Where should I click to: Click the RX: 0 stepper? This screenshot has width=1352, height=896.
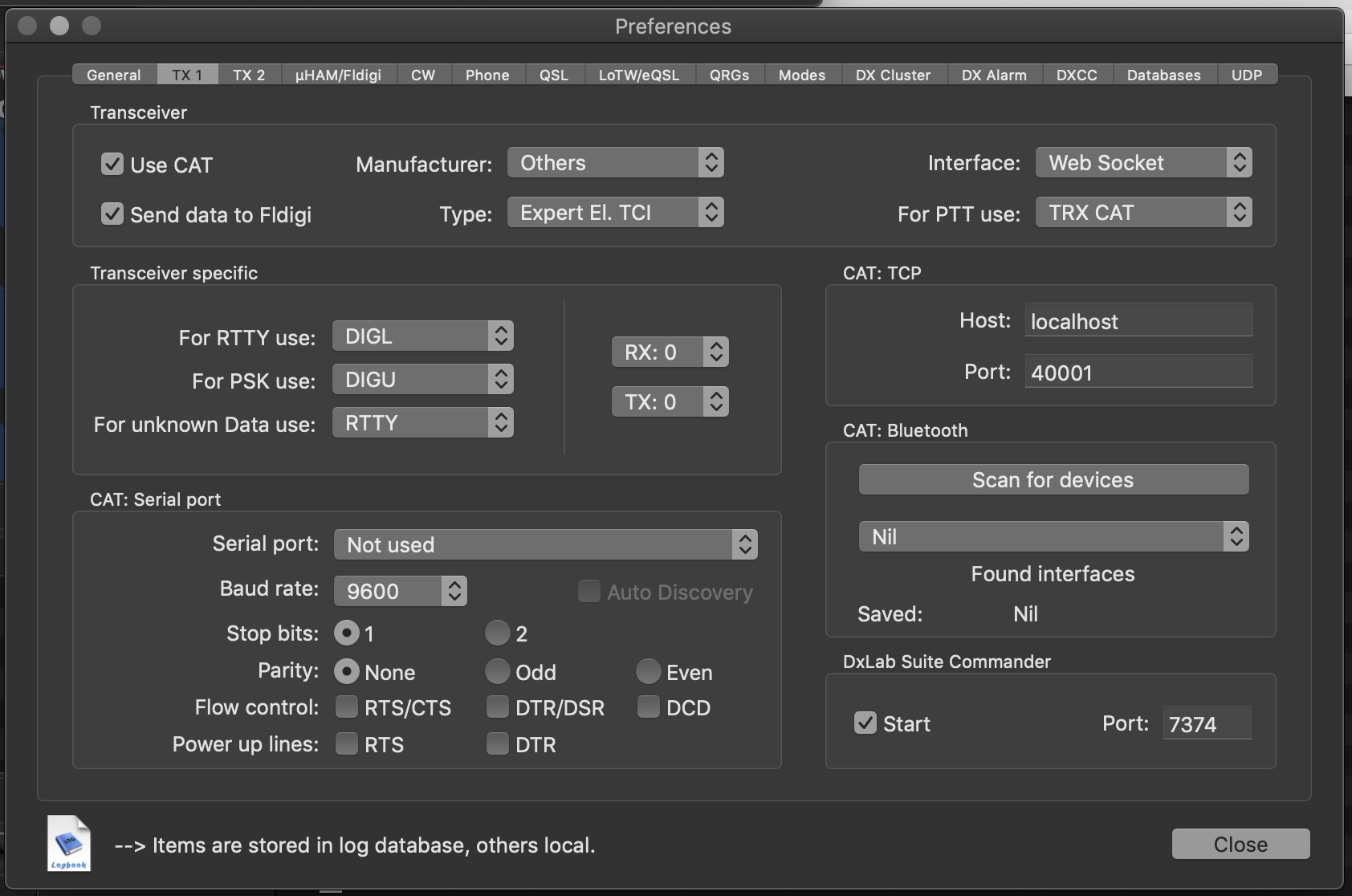tap(670, 352)
